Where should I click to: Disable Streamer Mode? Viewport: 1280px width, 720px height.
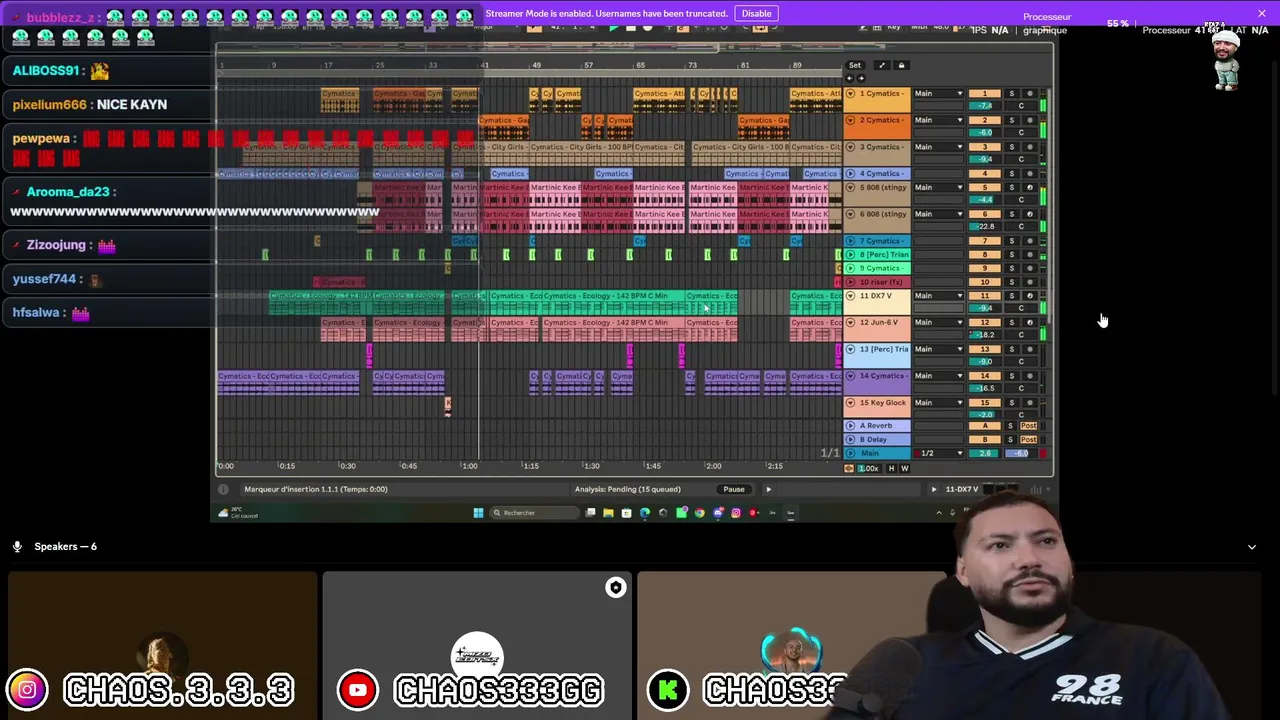pyautogui.click(x=756, y=13)
